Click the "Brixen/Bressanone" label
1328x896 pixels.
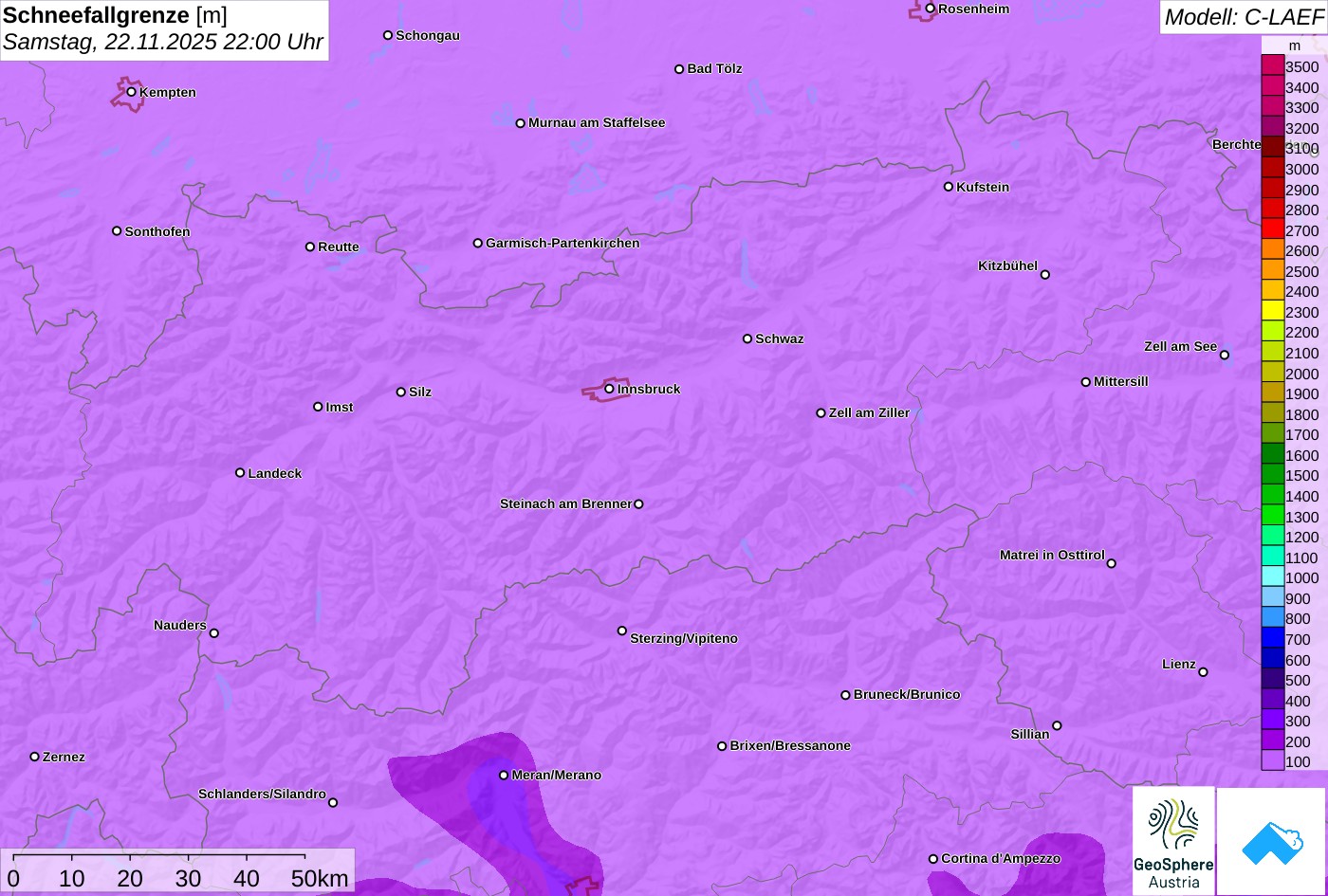[790, 745]
